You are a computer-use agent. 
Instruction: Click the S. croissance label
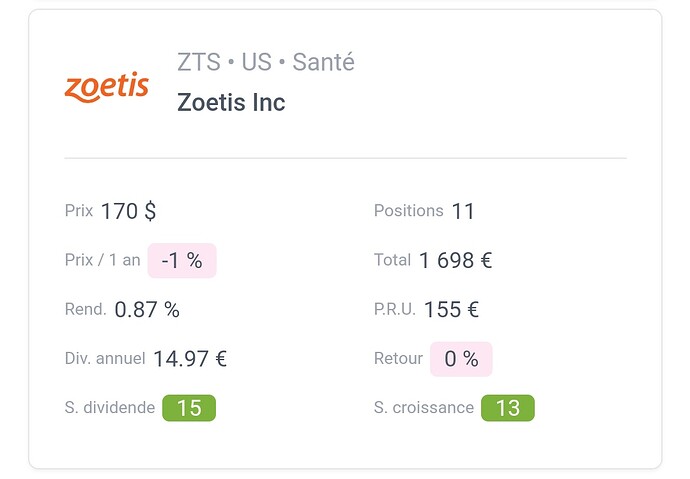coord(424,408)
